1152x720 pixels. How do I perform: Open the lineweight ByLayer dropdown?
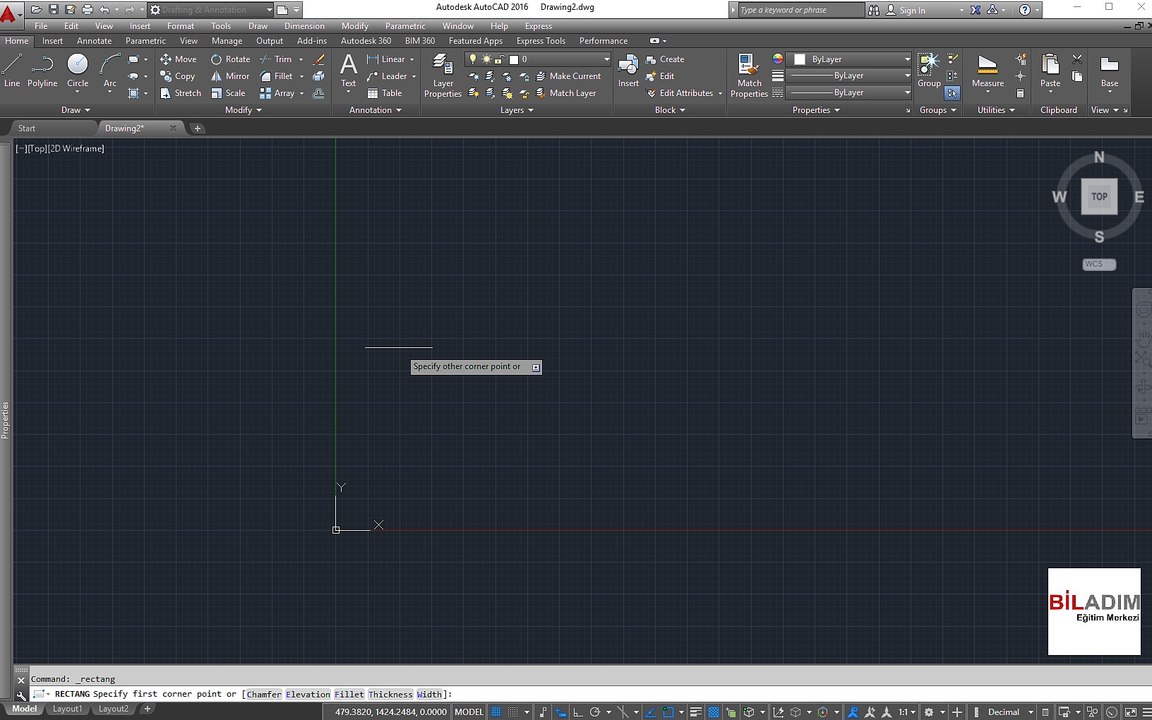tap(849, 76)
